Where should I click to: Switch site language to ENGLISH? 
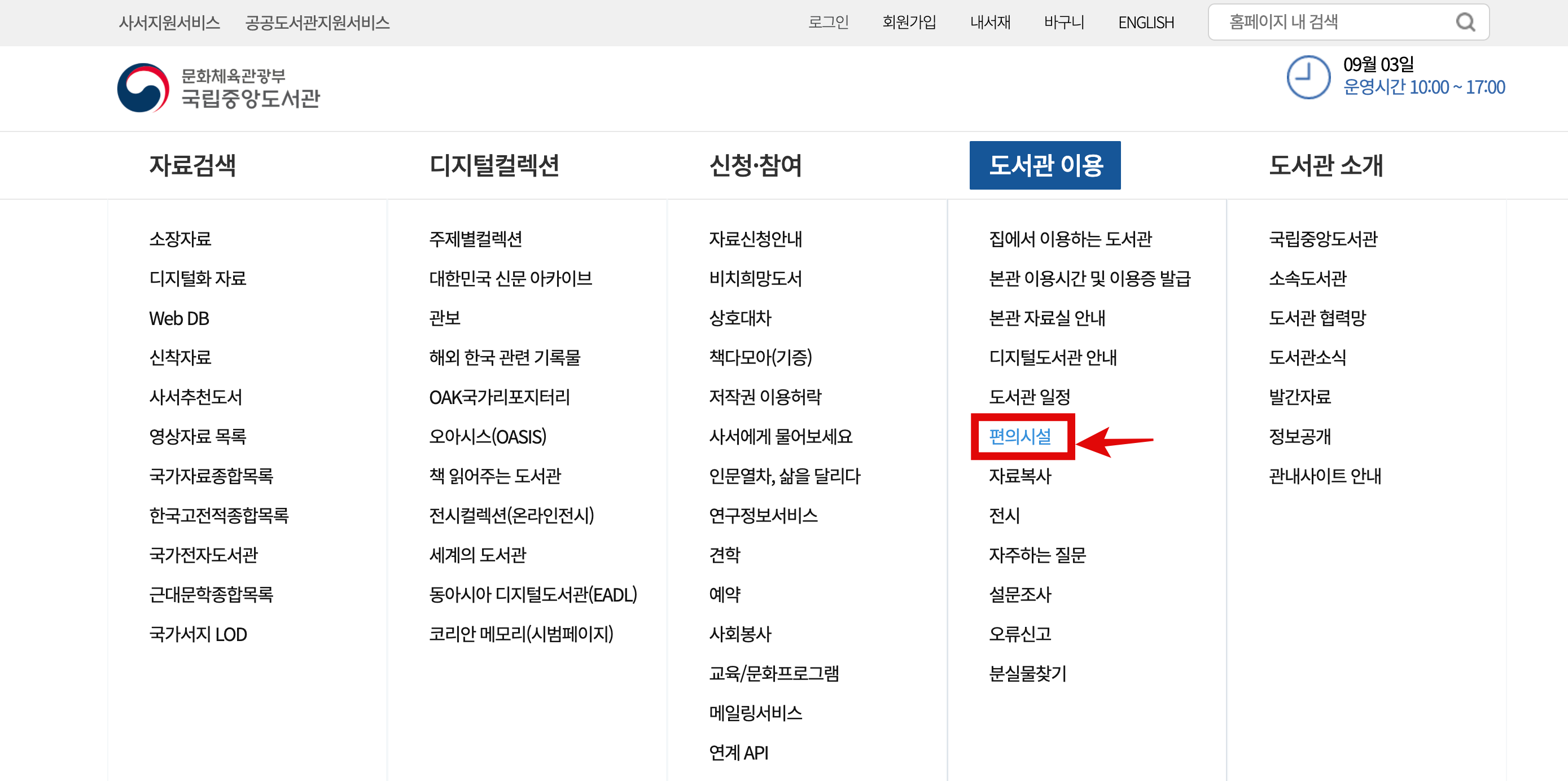click(1146, 23)
